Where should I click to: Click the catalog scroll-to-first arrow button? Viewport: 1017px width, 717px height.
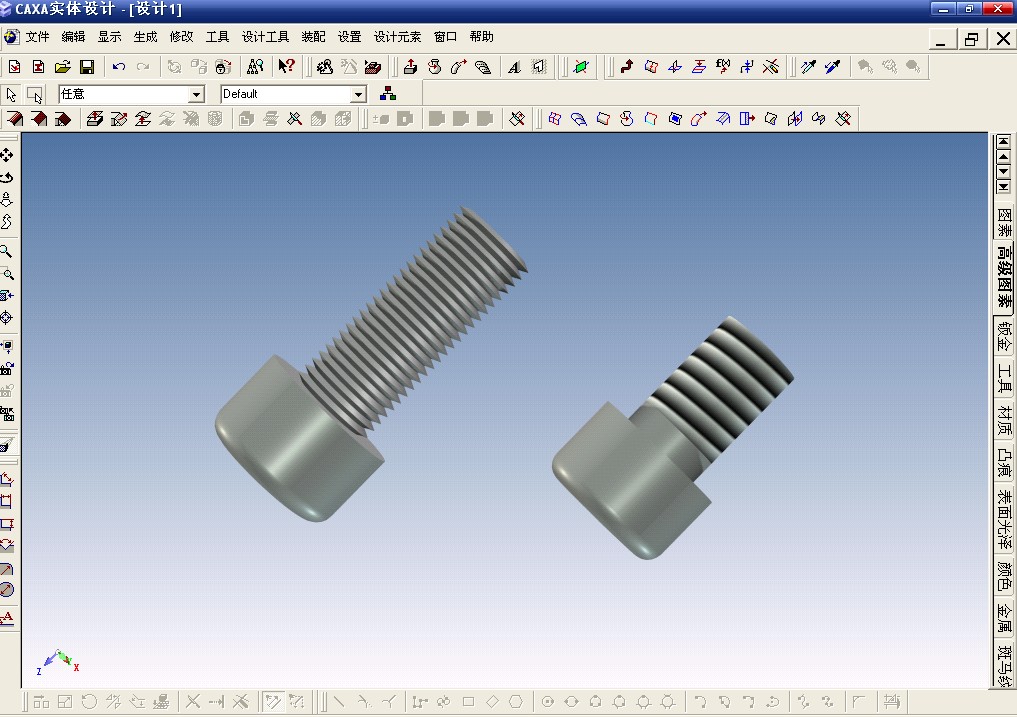(1003, 141)
